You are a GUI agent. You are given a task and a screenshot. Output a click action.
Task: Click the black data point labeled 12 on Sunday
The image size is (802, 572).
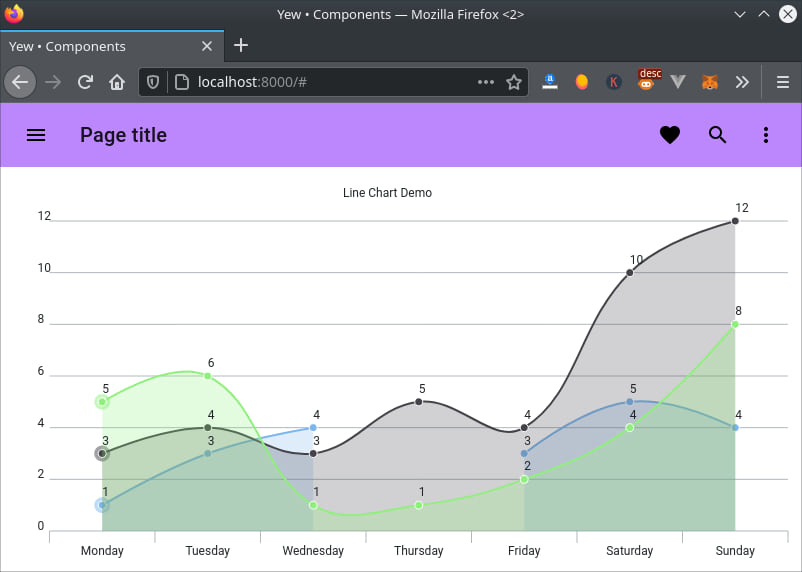point(735,221)
